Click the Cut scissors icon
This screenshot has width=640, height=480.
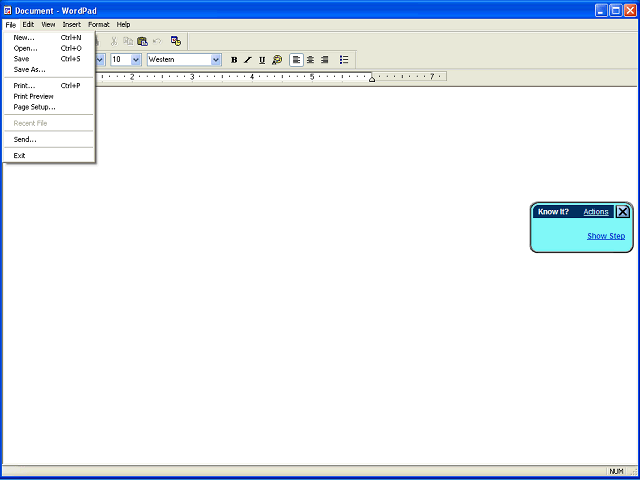[114, 41]
